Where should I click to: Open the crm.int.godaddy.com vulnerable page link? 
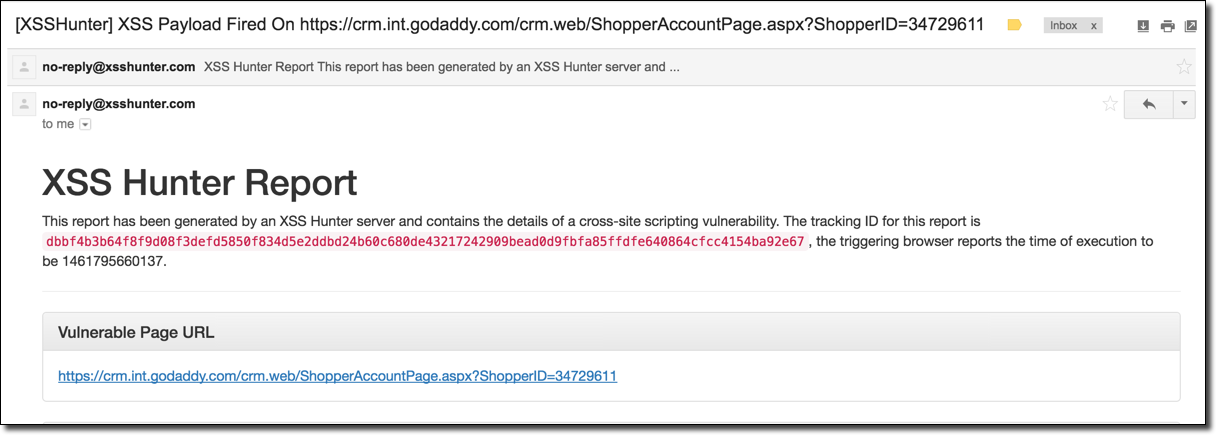(x=338, y=376)
